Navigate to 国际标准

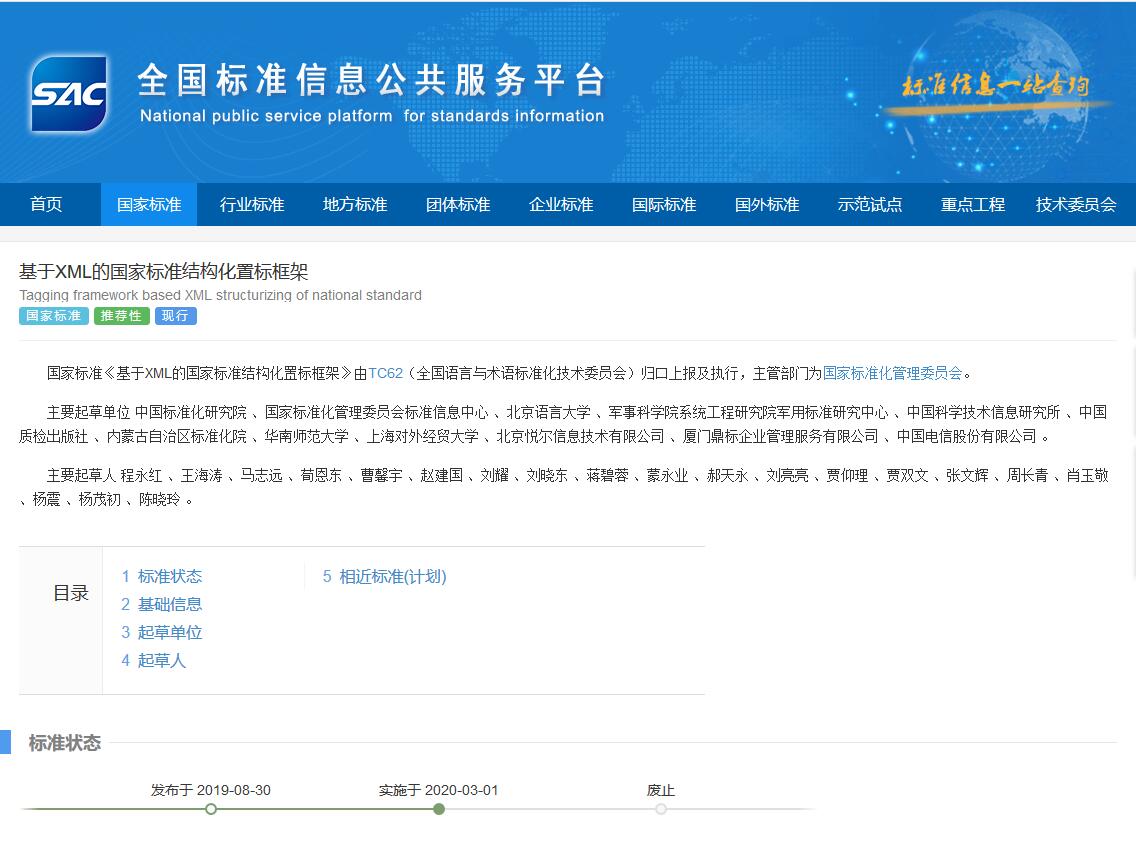(664, 204)
